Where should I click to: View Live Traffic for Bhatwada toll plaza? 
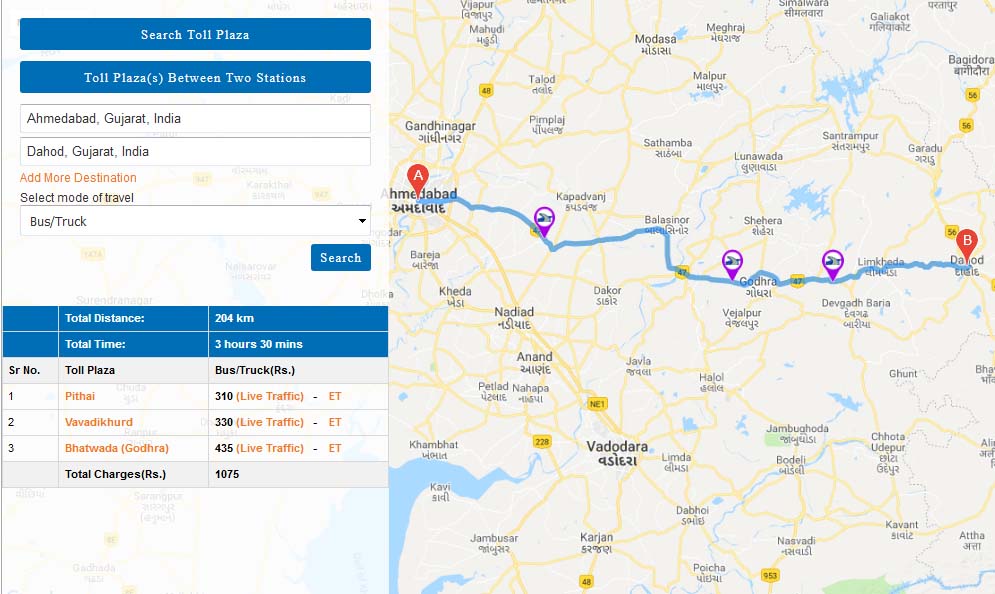coord(270,448)
